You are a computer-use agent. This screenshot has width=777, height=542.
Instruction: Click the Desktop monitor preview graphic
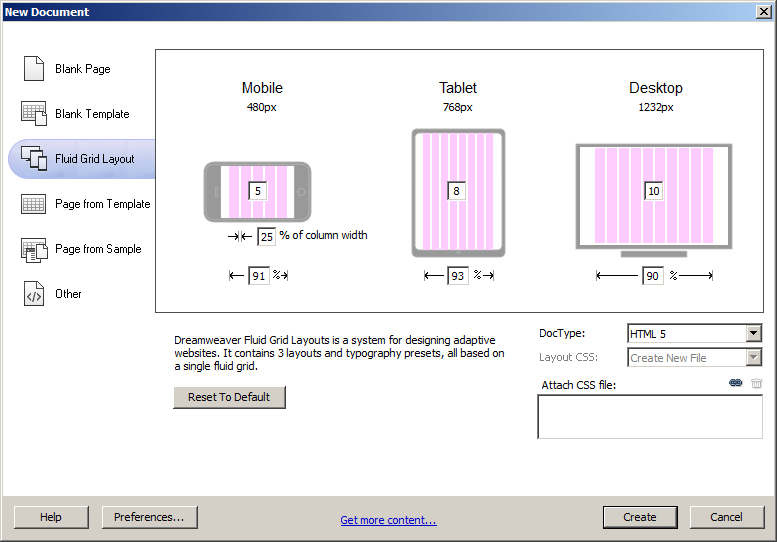pos(654,200)
